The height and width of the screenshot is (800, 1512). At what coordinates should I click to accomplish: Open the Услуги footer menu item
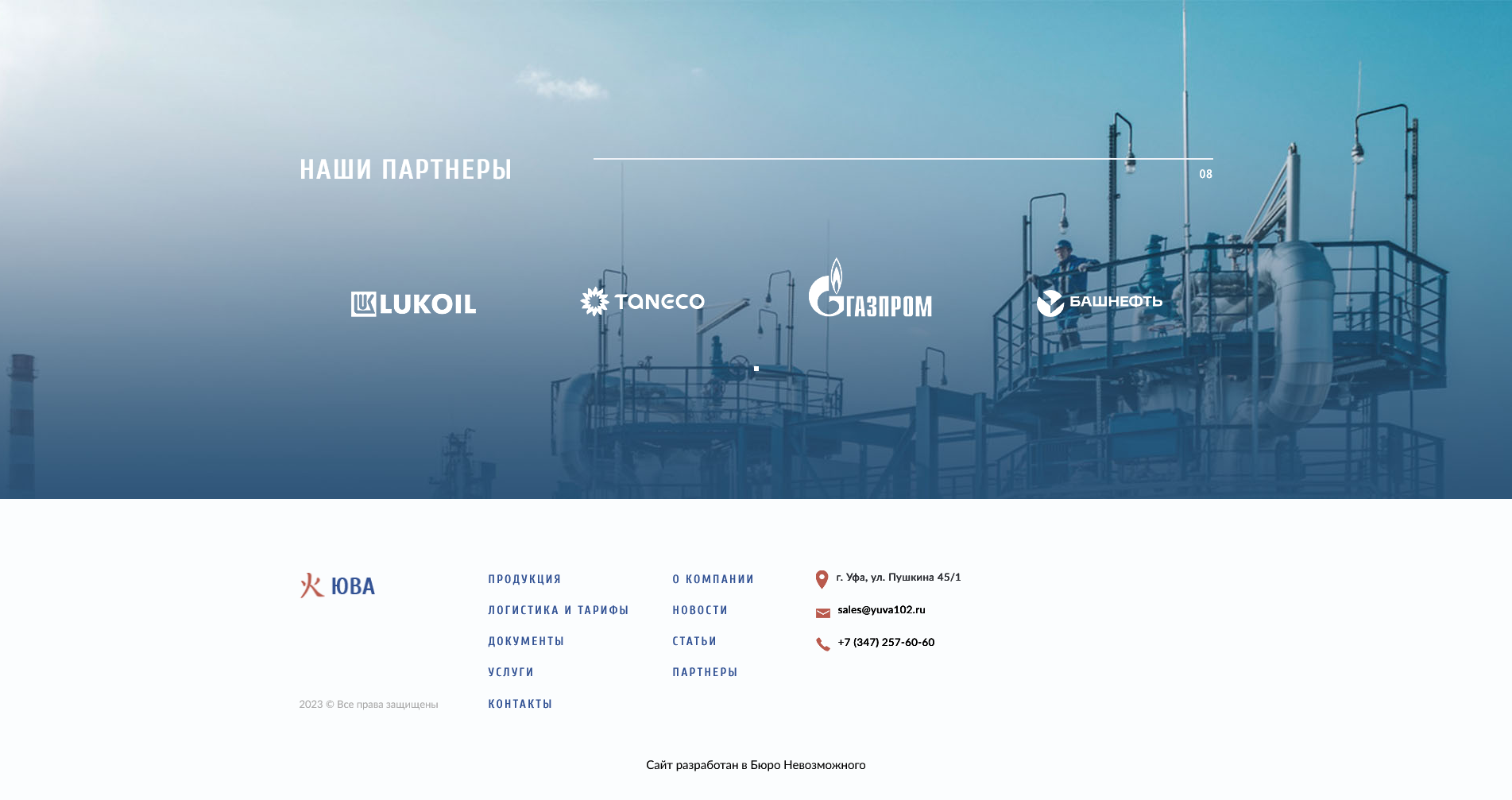pos(511,672)
